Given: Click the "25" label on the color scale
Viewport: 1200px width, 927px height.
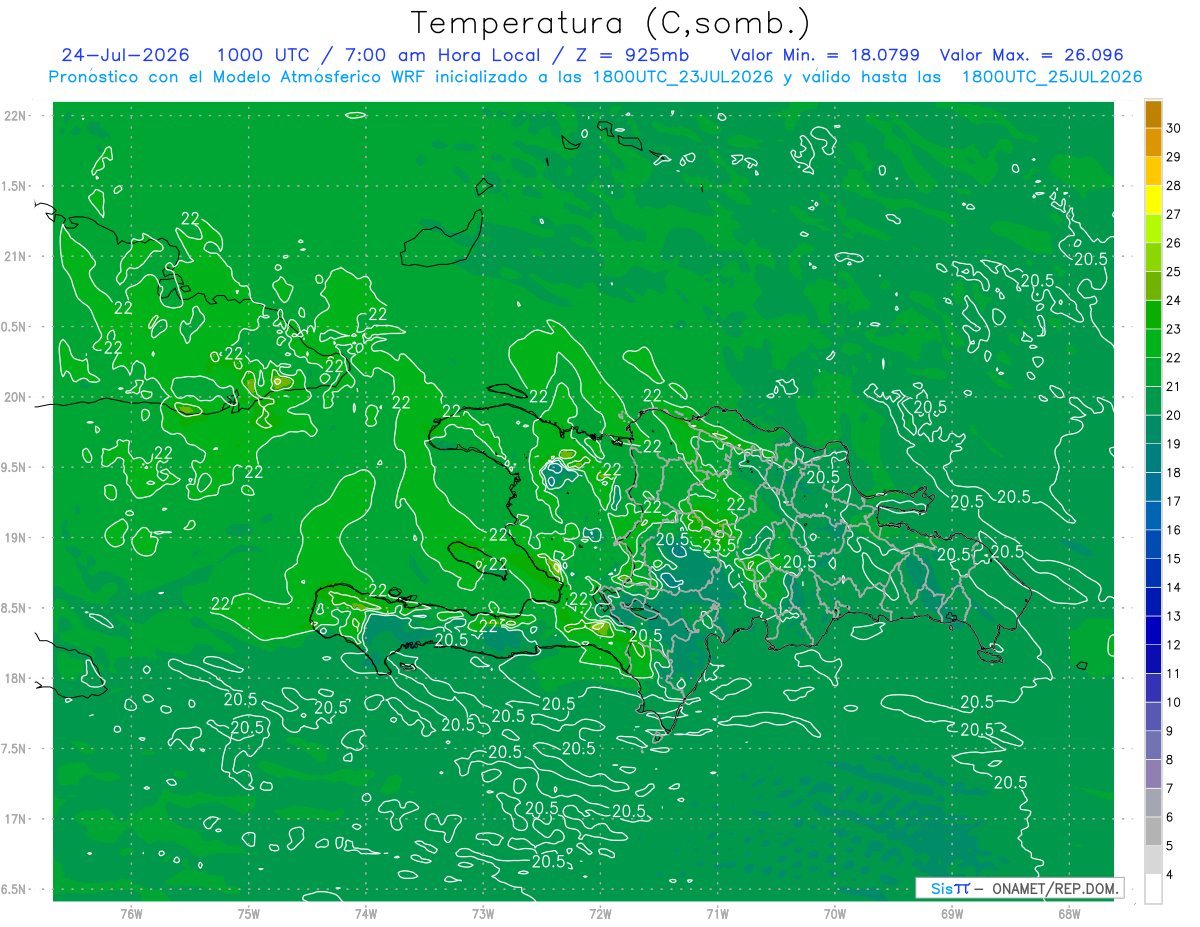Looking at the screenshot, I should (x=1174, y=272).
